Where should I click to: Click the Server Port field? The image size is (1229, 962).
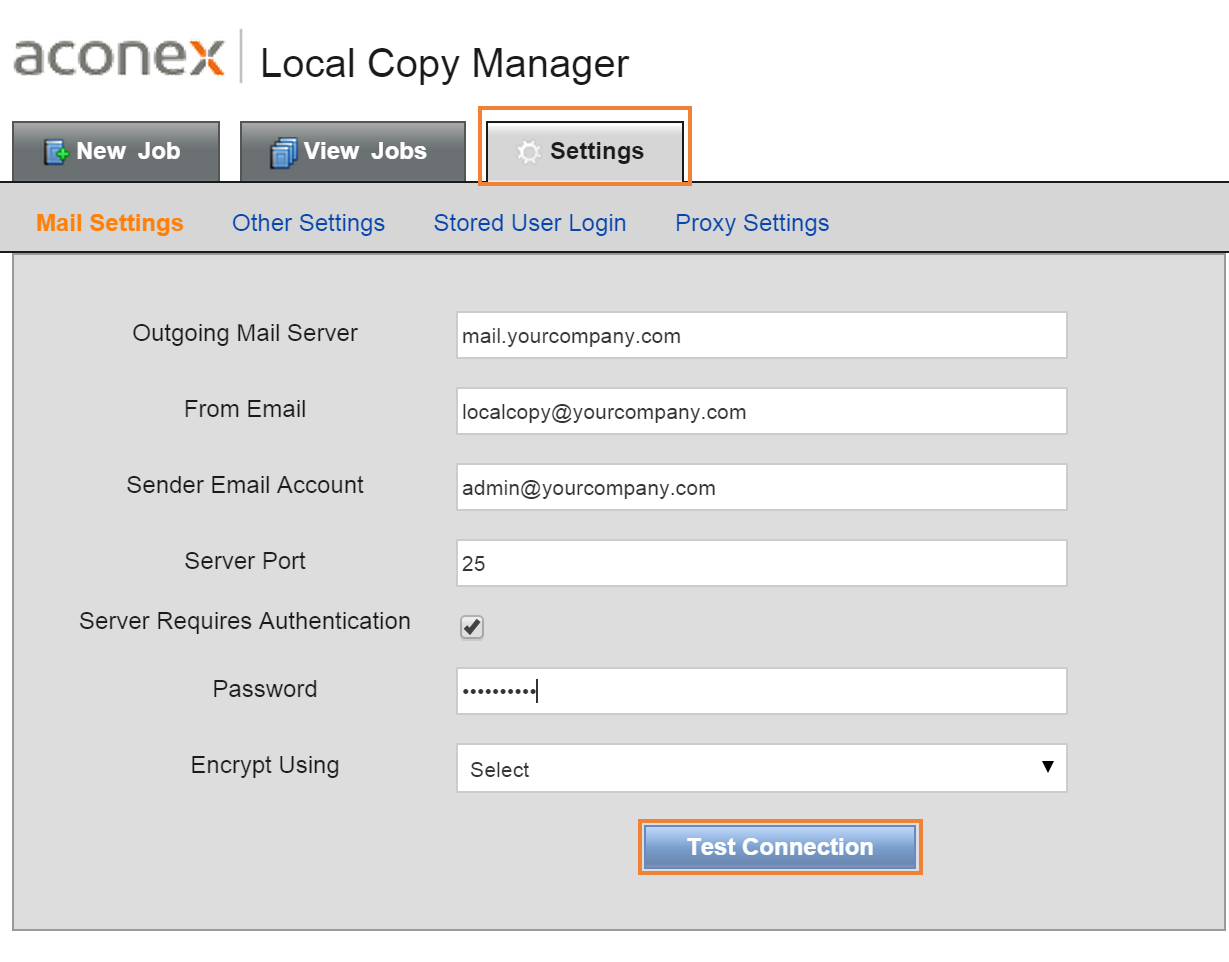(x=762, y=563)
